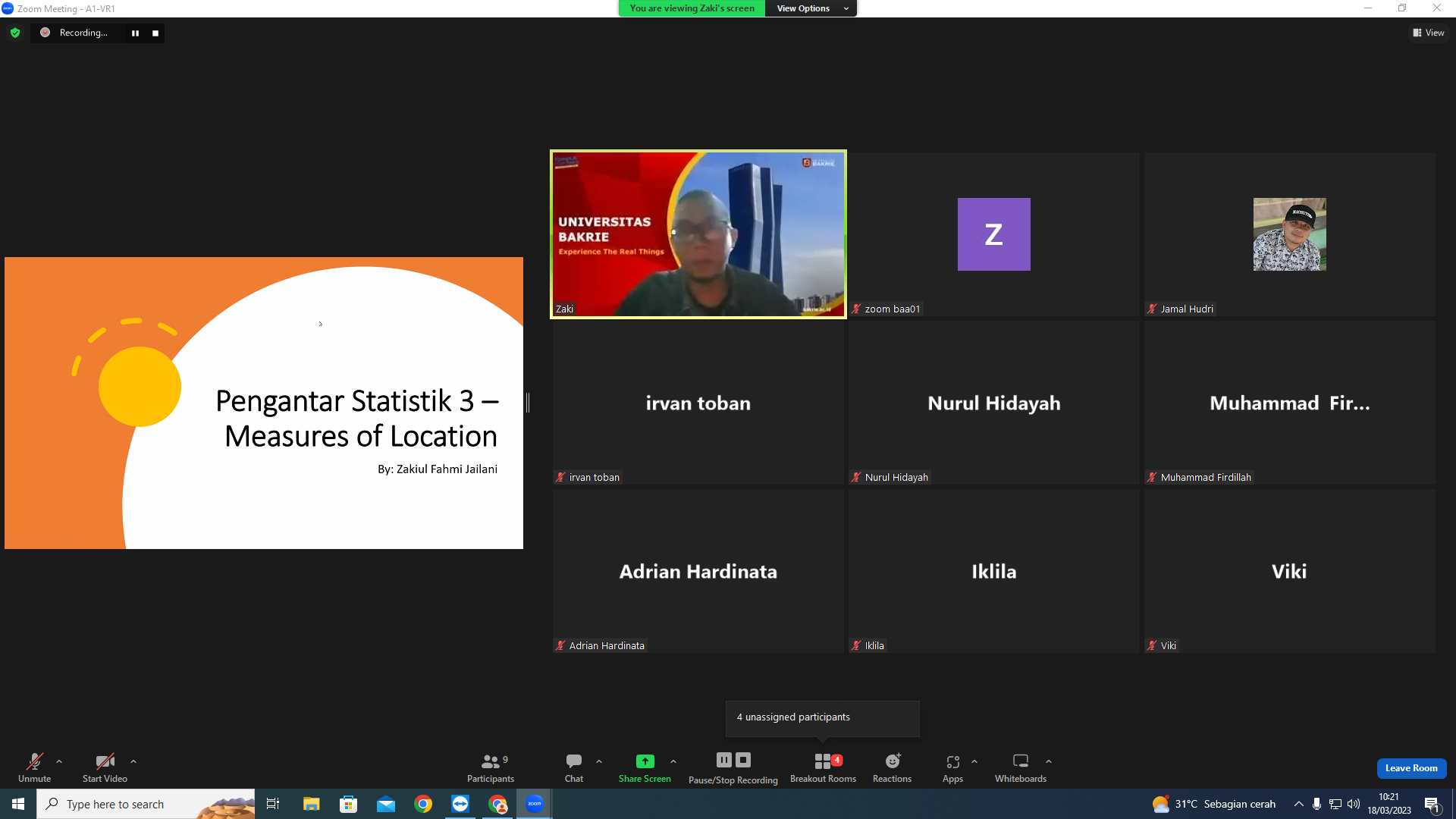Expand chat options arrow
This screenshot has height=819, width=1456.
[599, 761]
